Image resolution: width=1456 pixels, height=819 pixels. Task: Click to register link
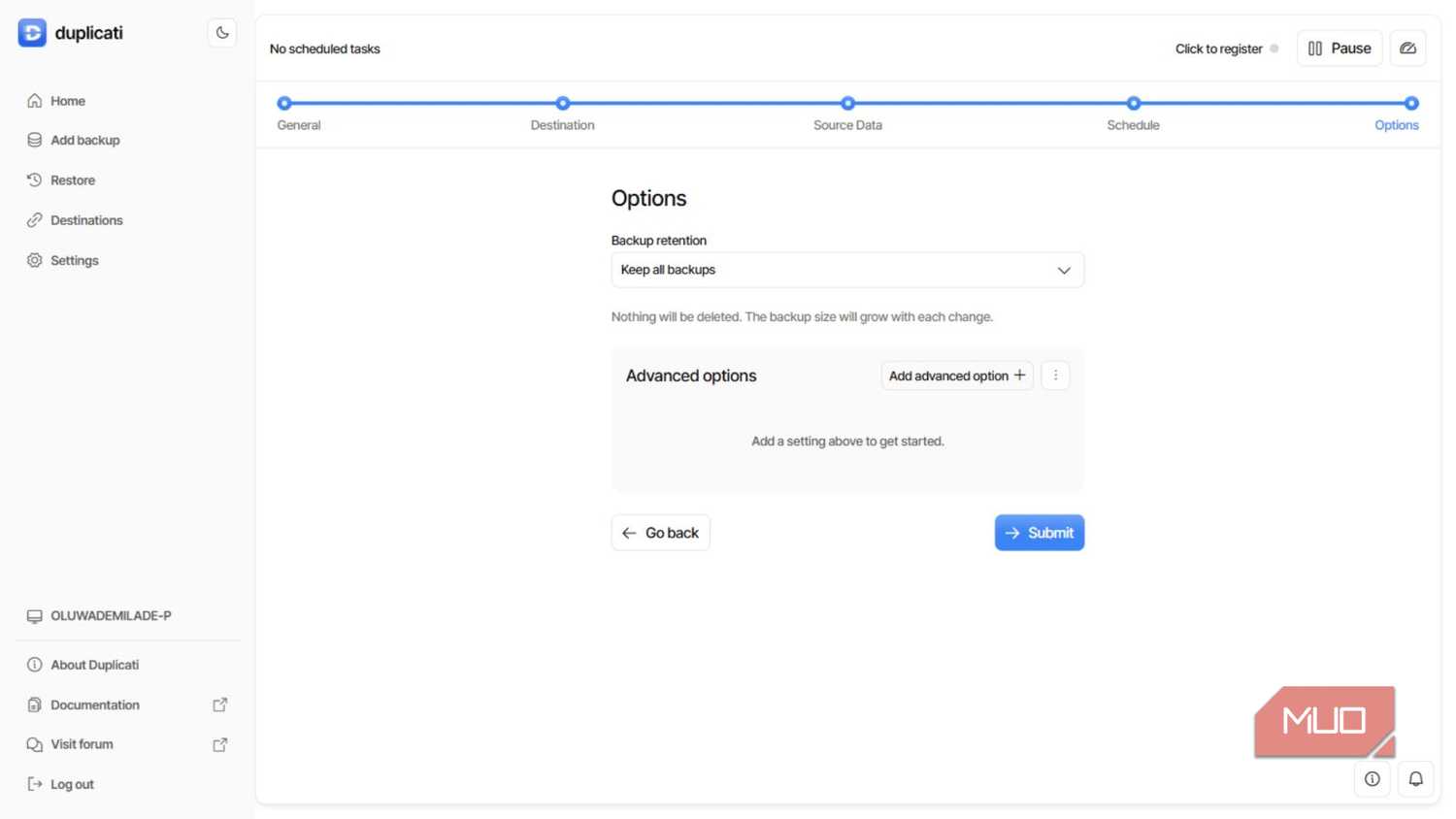pyautogui.click(x=1219, y=49)
